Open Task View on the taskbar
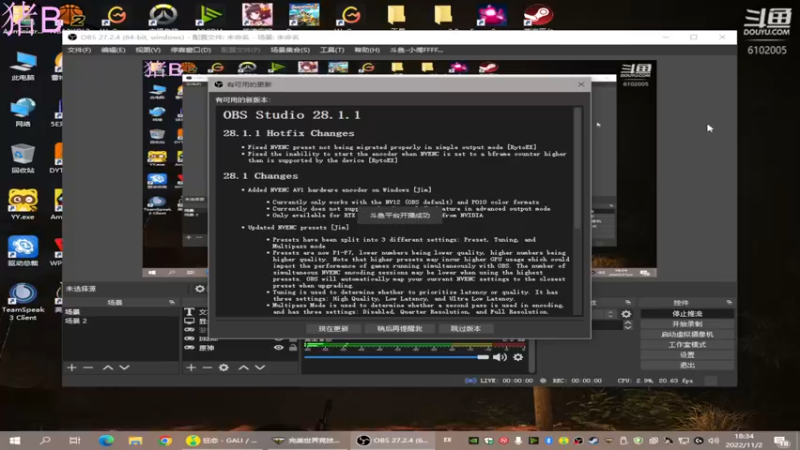 (75, 440)
